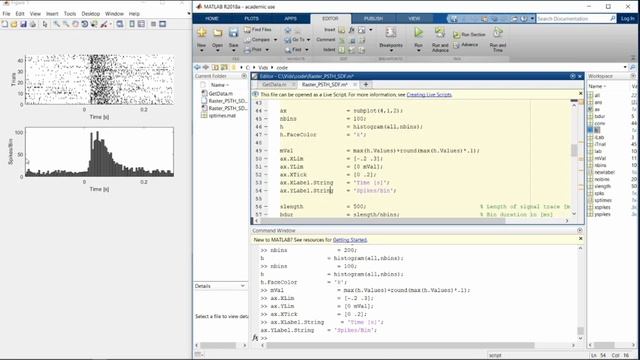Toggle breakpoint dash on editor line 46
The image size is (640, 360).
point(266,127)
